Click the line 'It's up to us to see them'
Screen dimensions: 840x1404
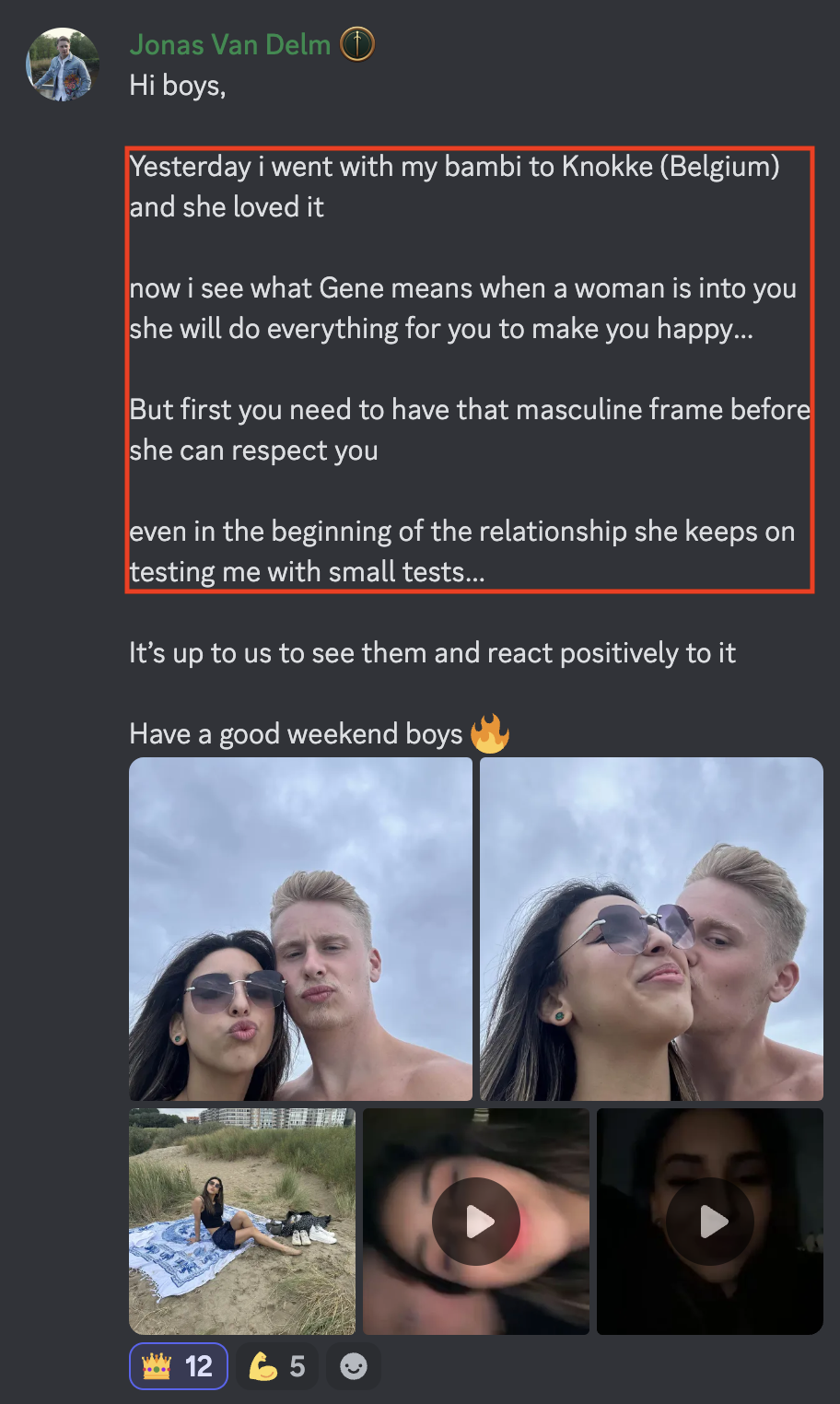[432, 653]
